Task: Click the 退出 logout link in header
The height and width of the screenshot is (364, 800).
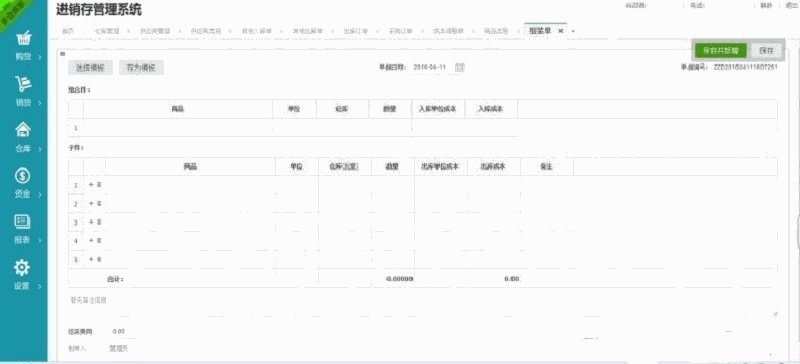Action: tap(791, 5)
